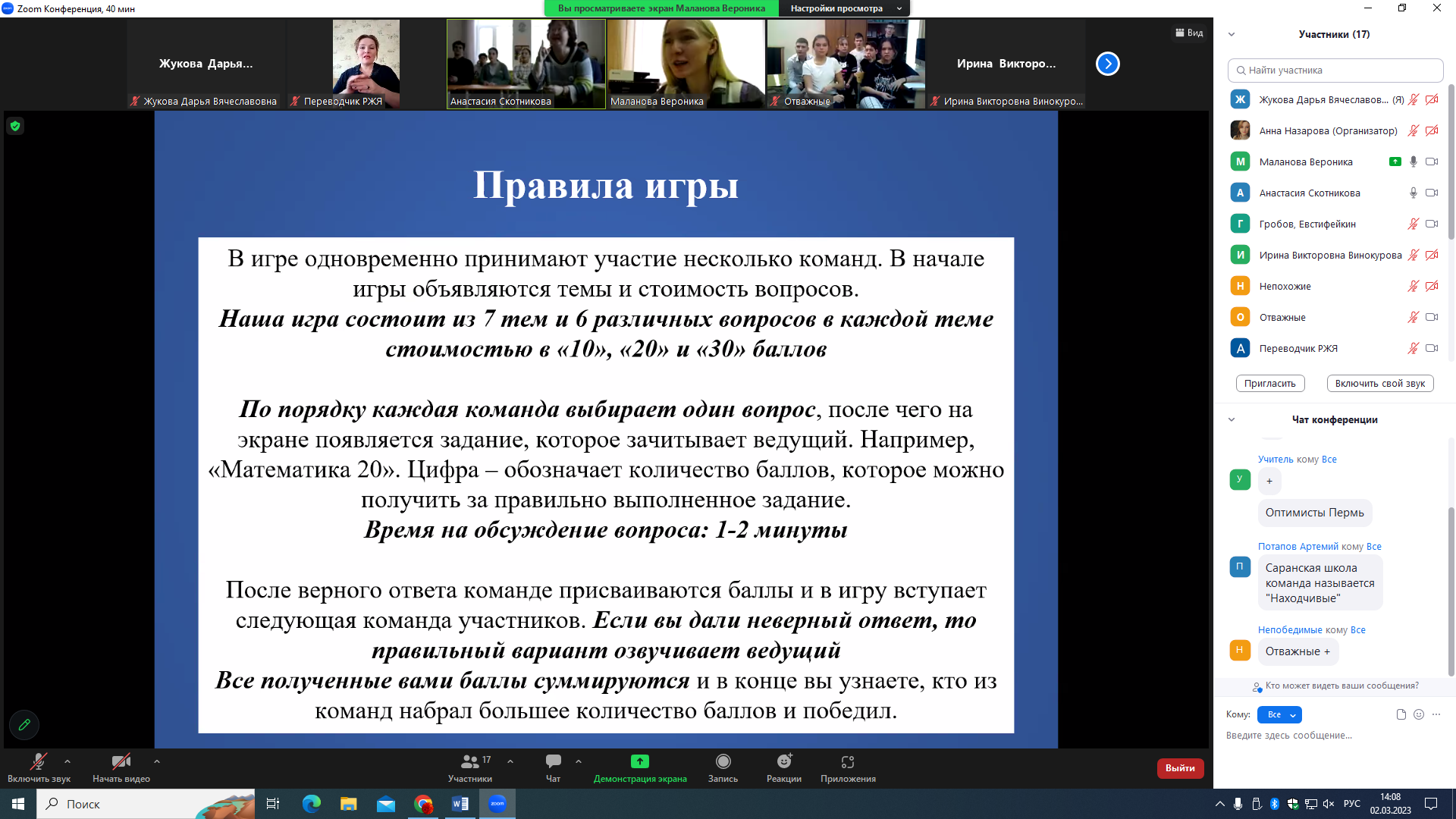Viewport: 1456px width, 819px height.
Task: Collapse the Участники (17) panel chevron
Action: (x=1232, y=34)
